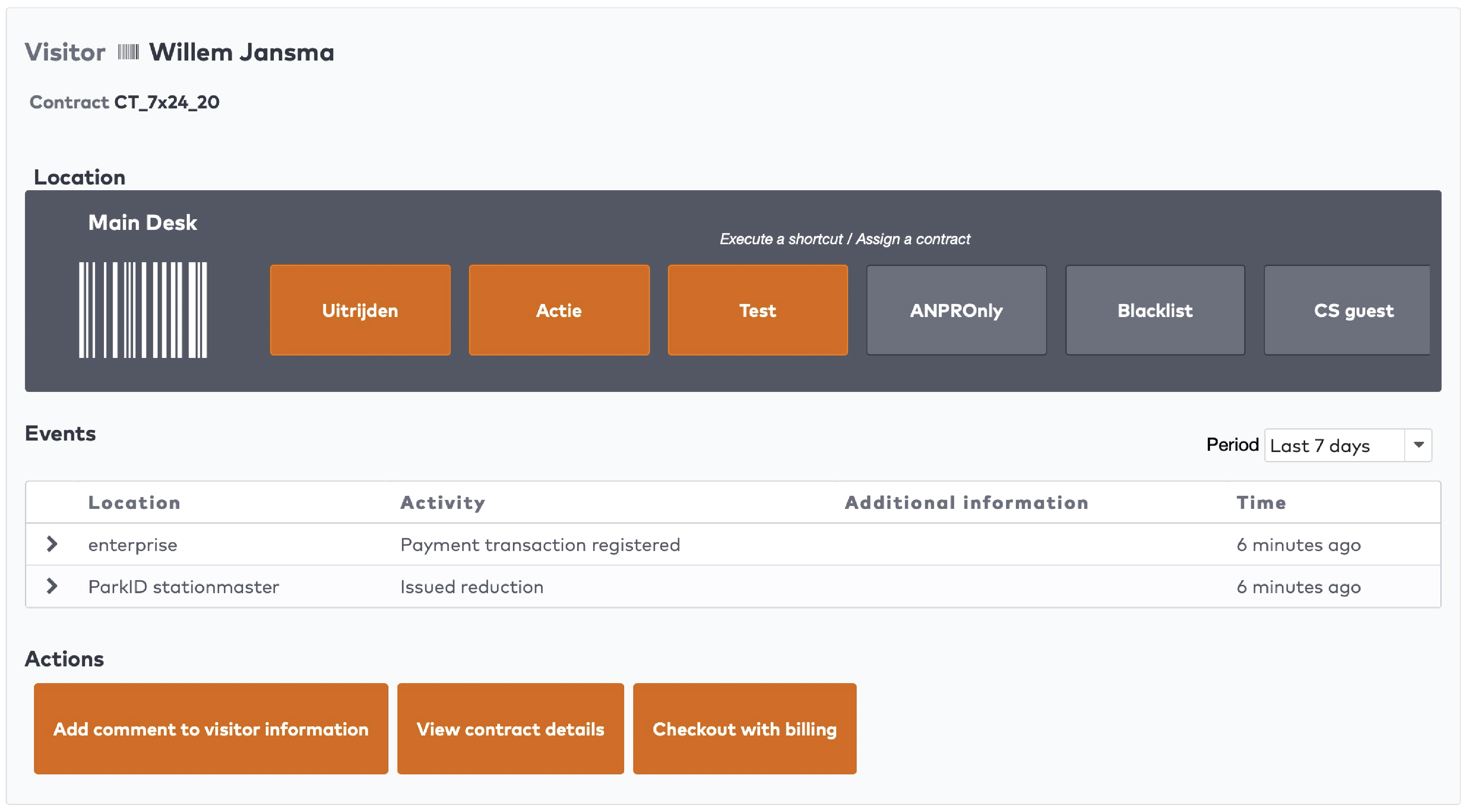Viewport: 1469px width, 812px height.
Task: Click the large white barcode under Main Desk
Action: 142,310
